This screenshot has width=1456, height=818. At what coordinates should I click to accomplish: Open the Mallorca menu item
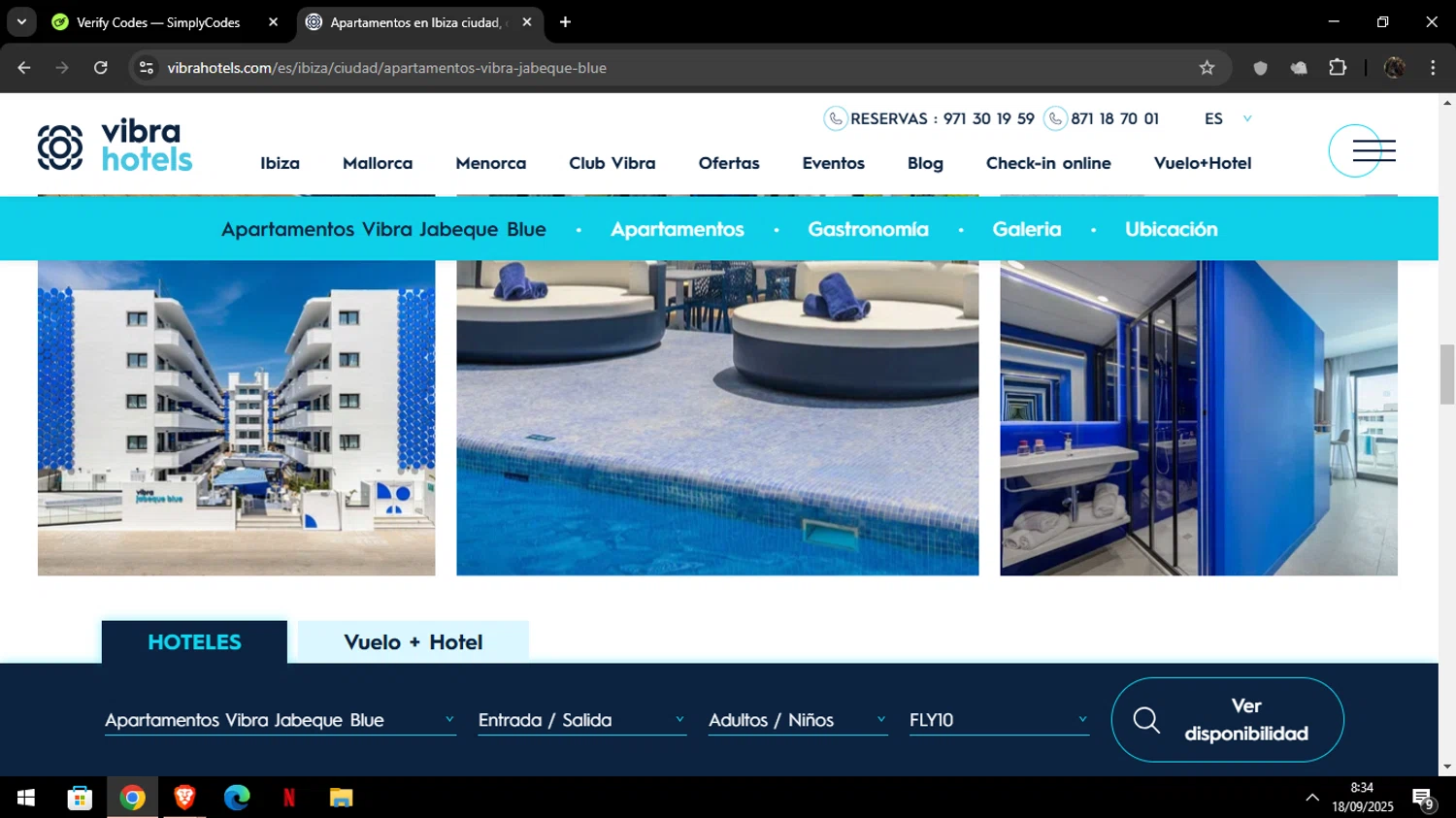coord(378,163)
